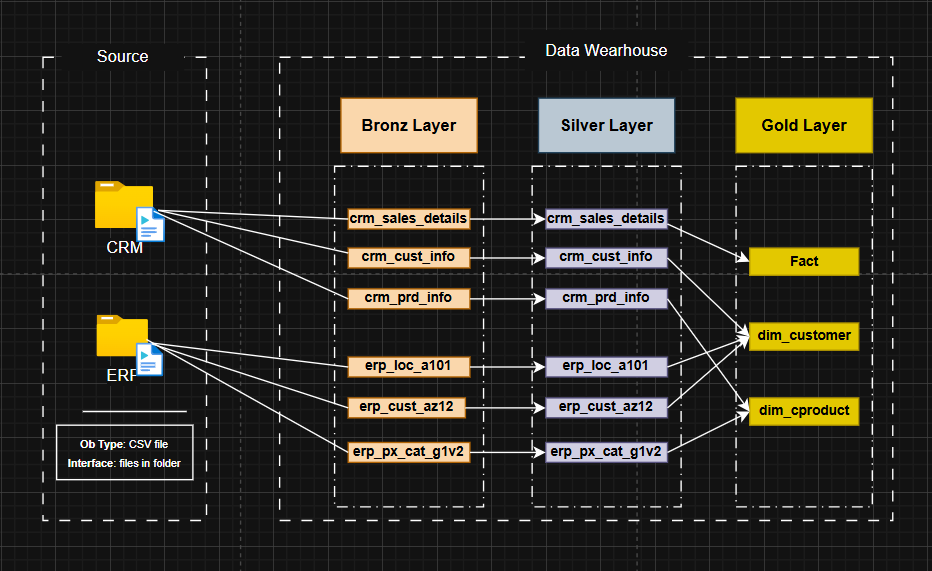This screenshot has width=932, height=571.
Task: Select the Fact box in Gold layer
Action: coord(804,261)
